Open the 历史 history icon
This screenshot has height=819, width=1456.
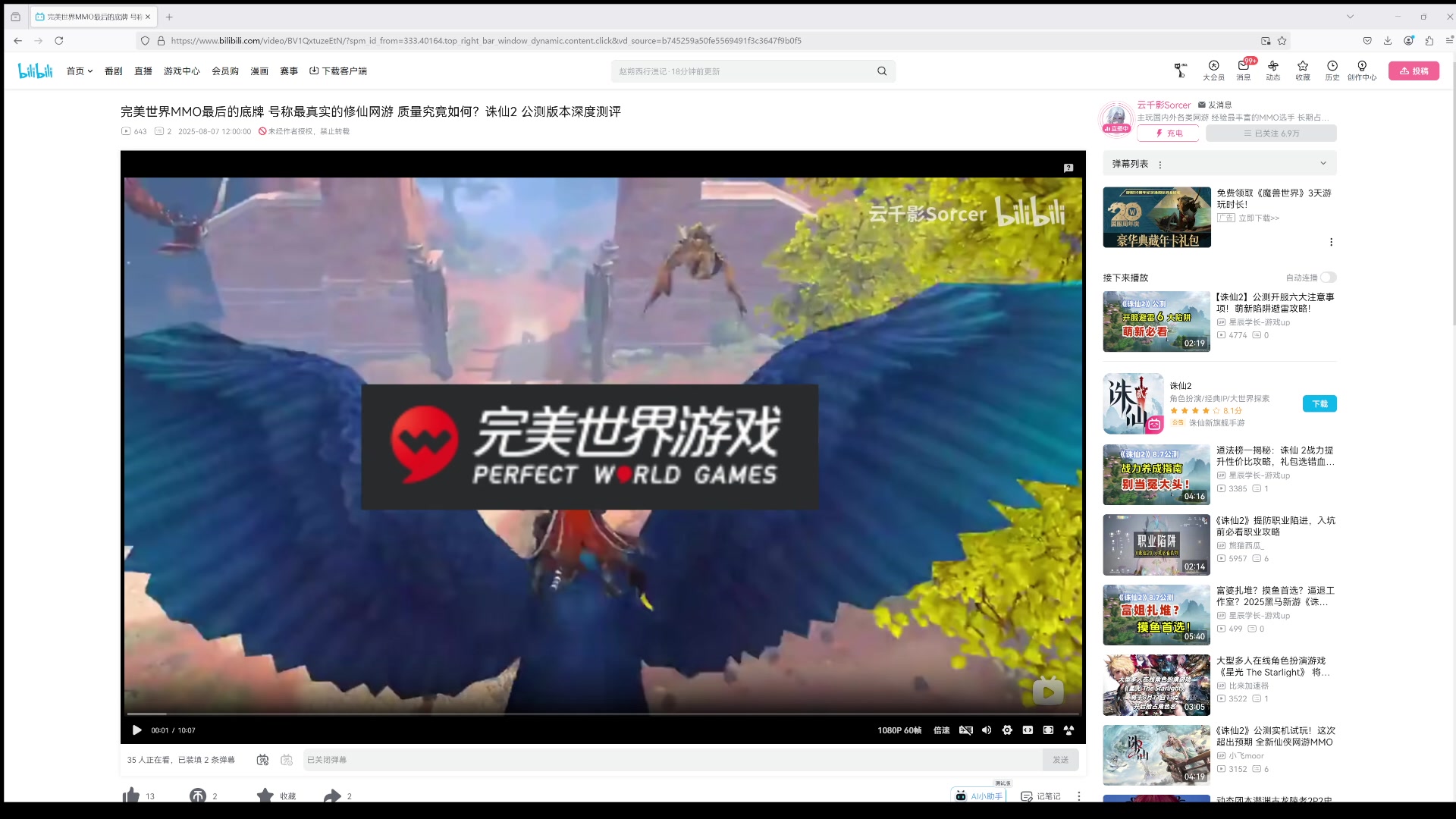[1332, 71]
